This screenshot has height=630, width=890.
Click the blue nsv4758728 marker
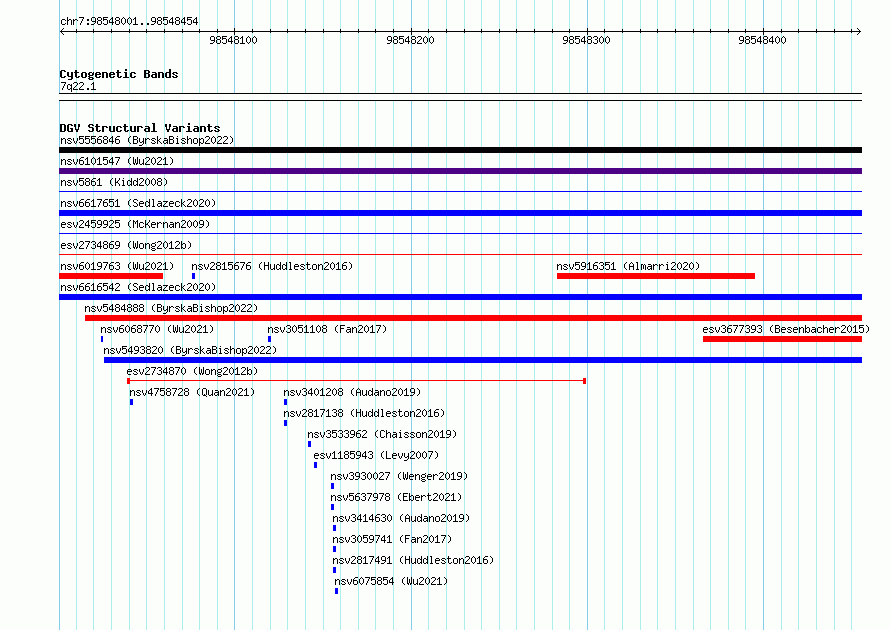(132, 402)
